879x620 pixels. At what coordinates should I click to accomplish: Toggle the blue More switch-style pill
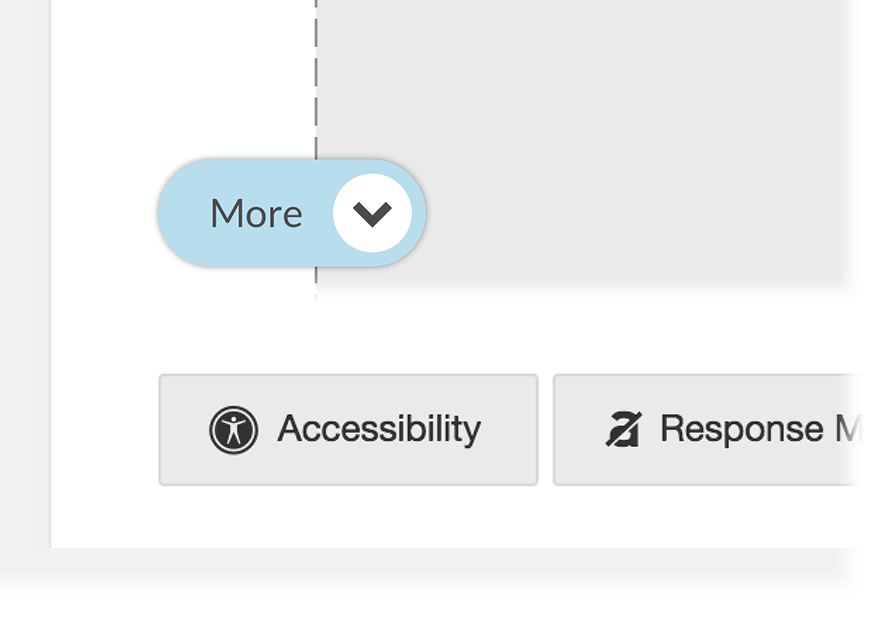tap(292, 213)
